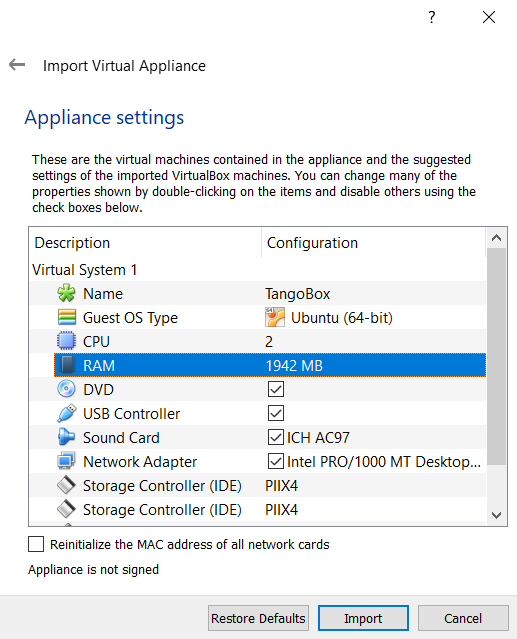Click the DVD disc icon
517x639 pixels.
pos(66,389)
